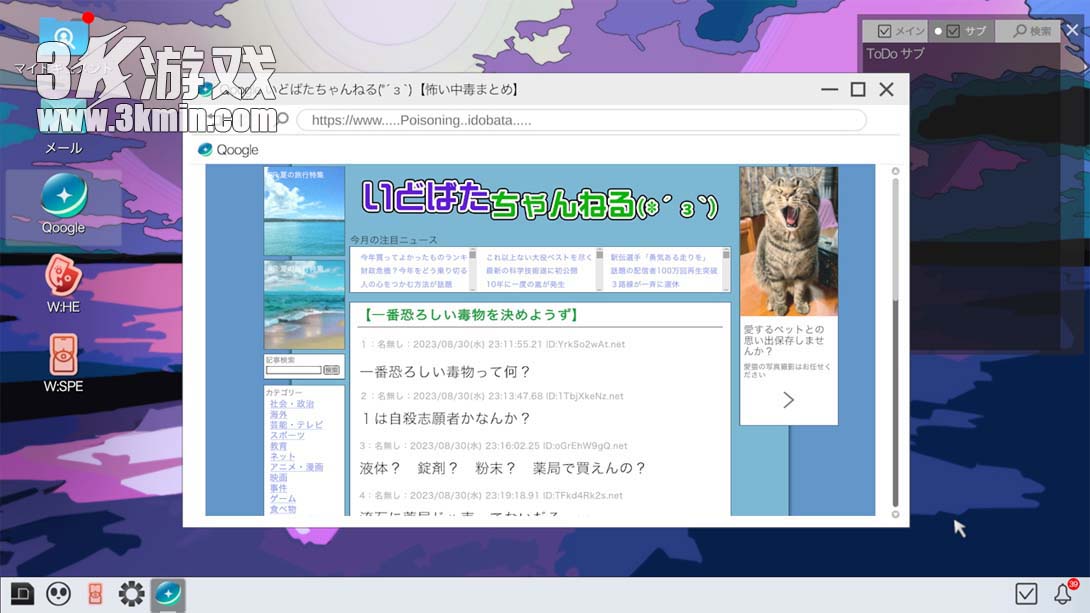Screen dimensions: 1090x613
Task: Open news link 話題の配信者100万回再生突破
Action: click(x=664, y=270)
